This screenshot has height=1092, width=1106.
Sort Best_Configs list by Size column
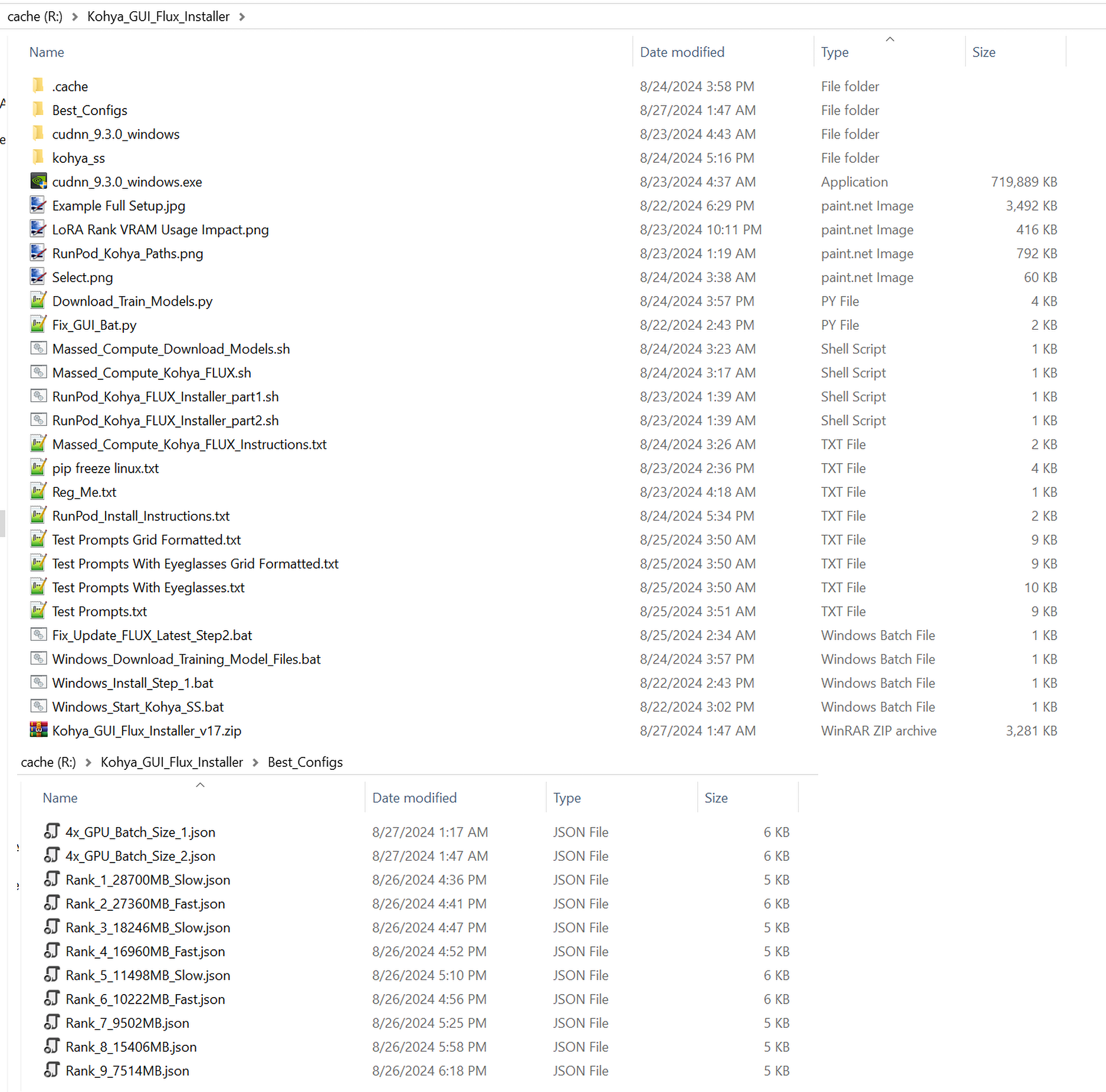(x=716, y=798)
